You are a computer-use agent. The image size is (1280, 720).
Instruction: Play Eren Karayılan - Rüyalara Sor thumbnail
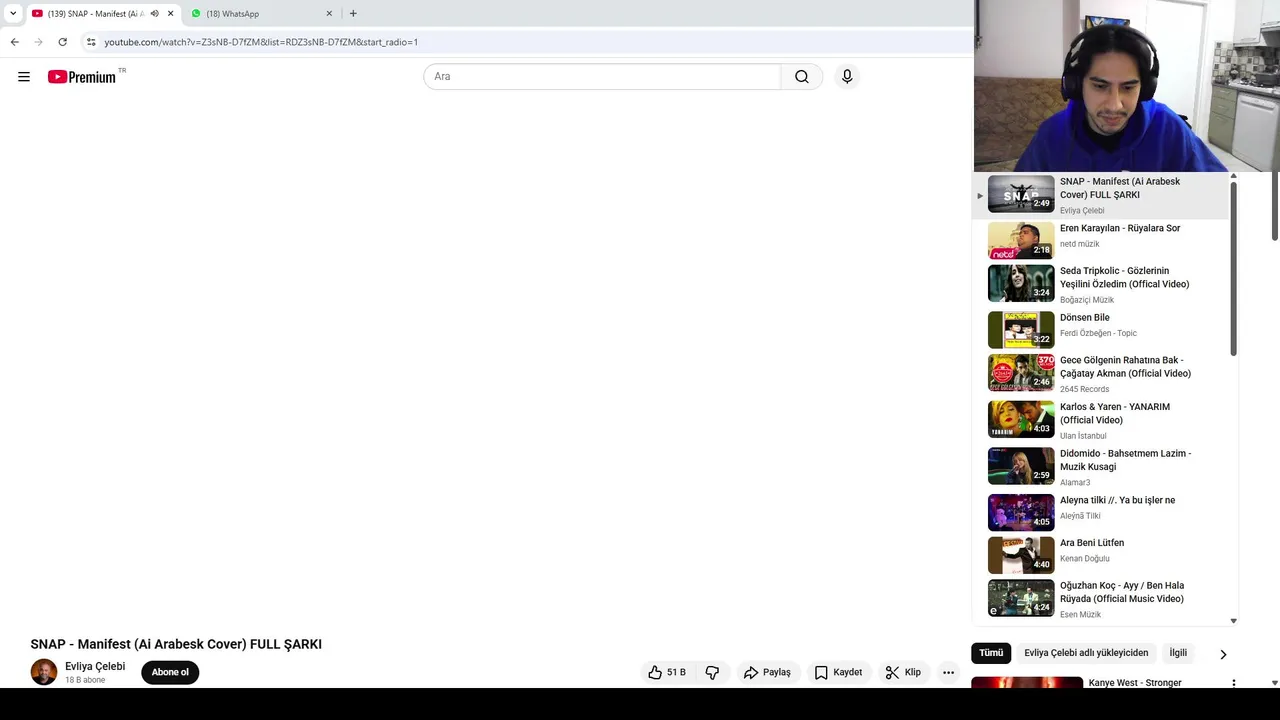(1021, 241)
